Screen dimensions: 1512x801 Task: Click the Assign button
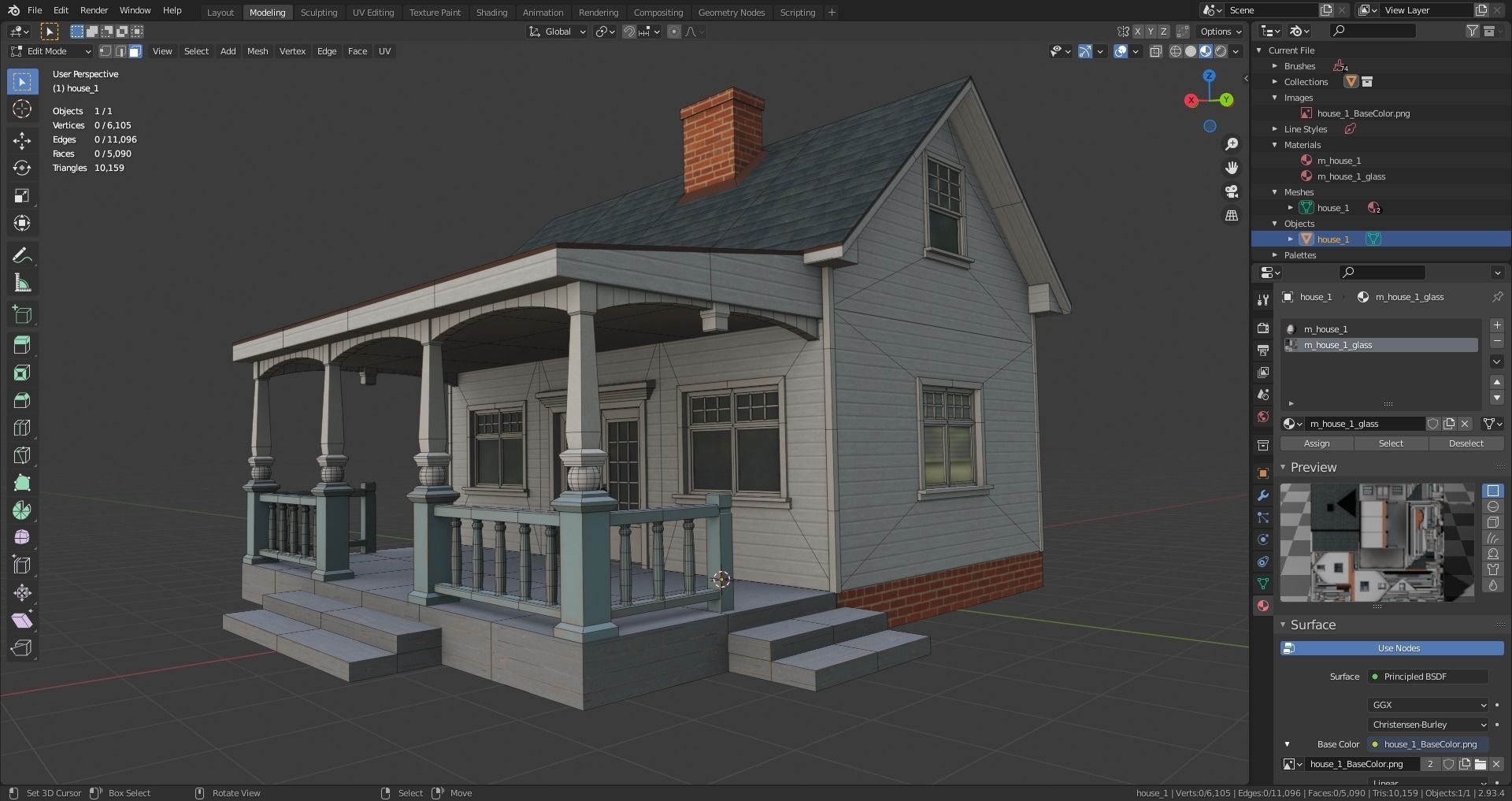(x=1317, y=443)
